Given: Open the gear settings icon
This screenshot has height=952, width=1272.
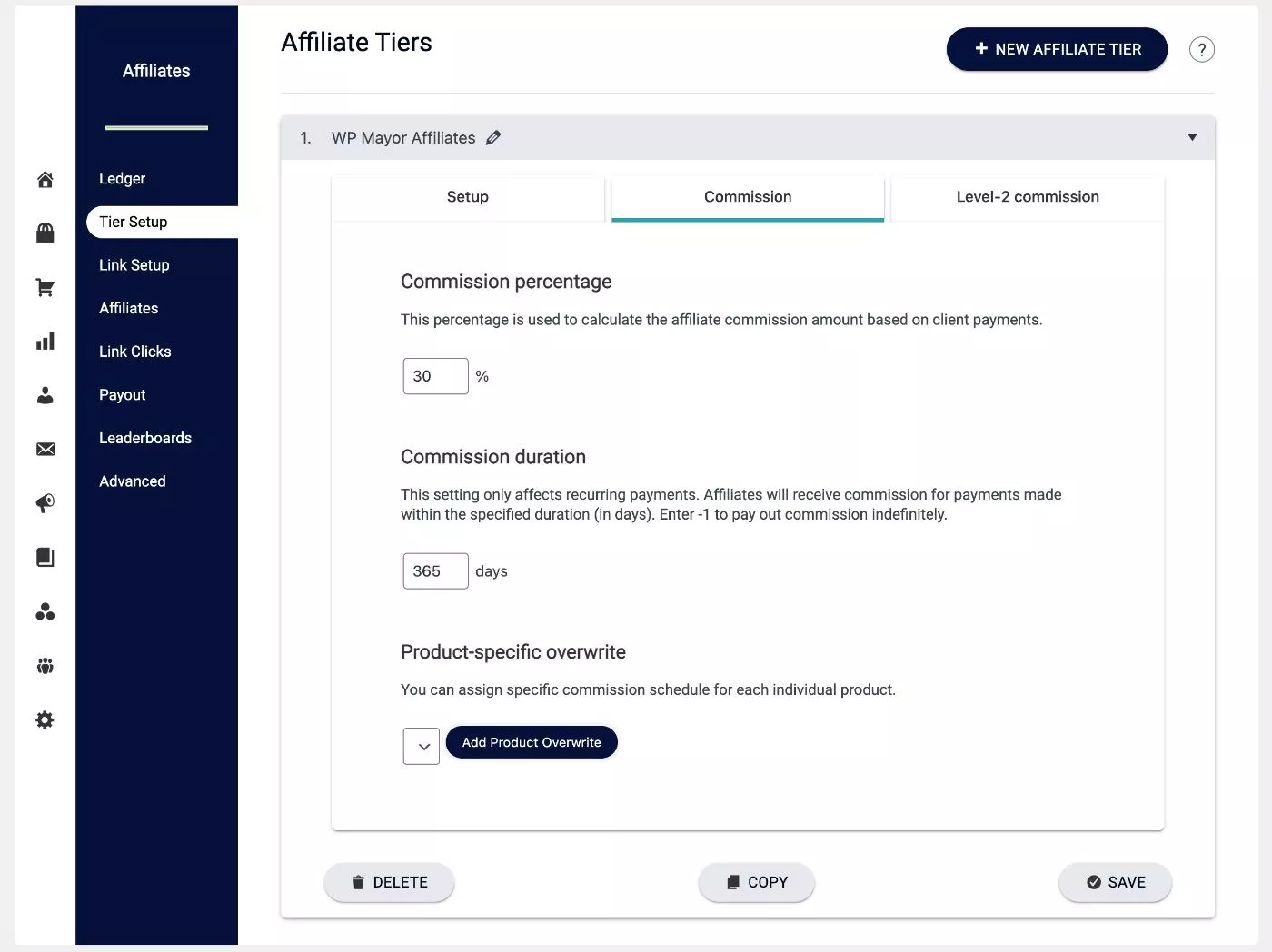Looking at the screenshot, I should click(45, 720).
